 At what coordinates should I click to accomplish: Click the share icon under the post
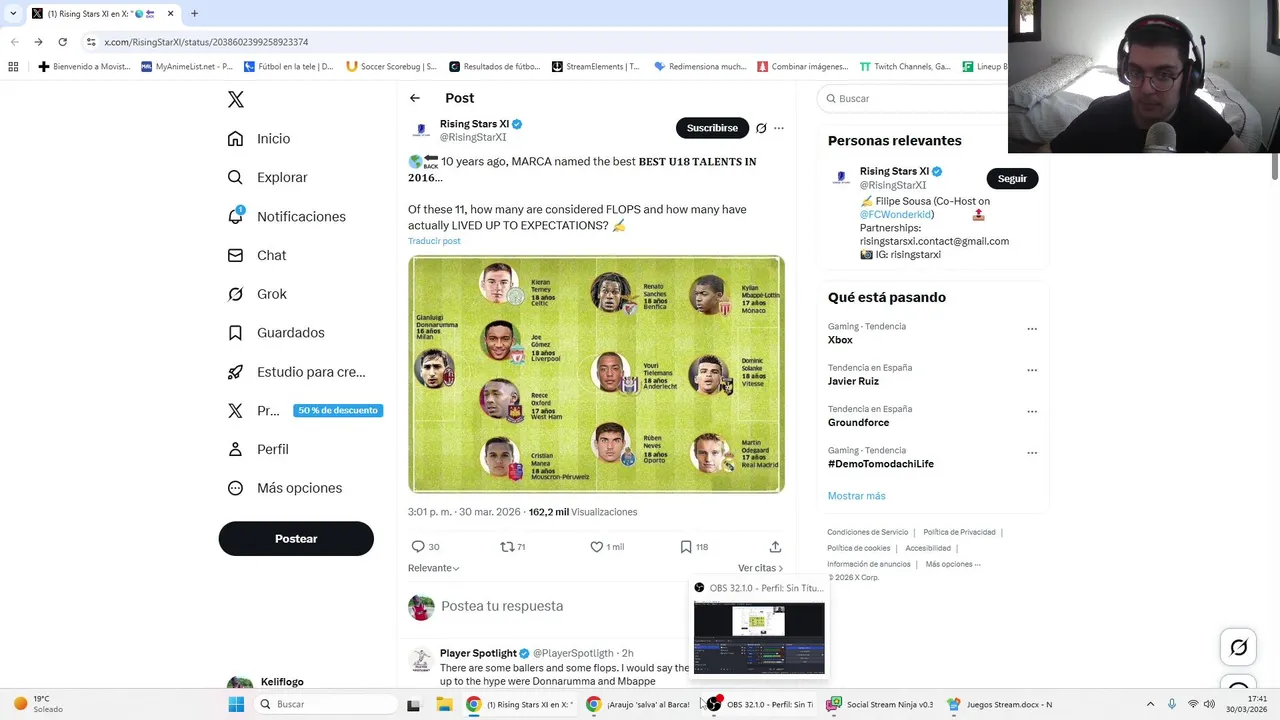coord(775,547)
